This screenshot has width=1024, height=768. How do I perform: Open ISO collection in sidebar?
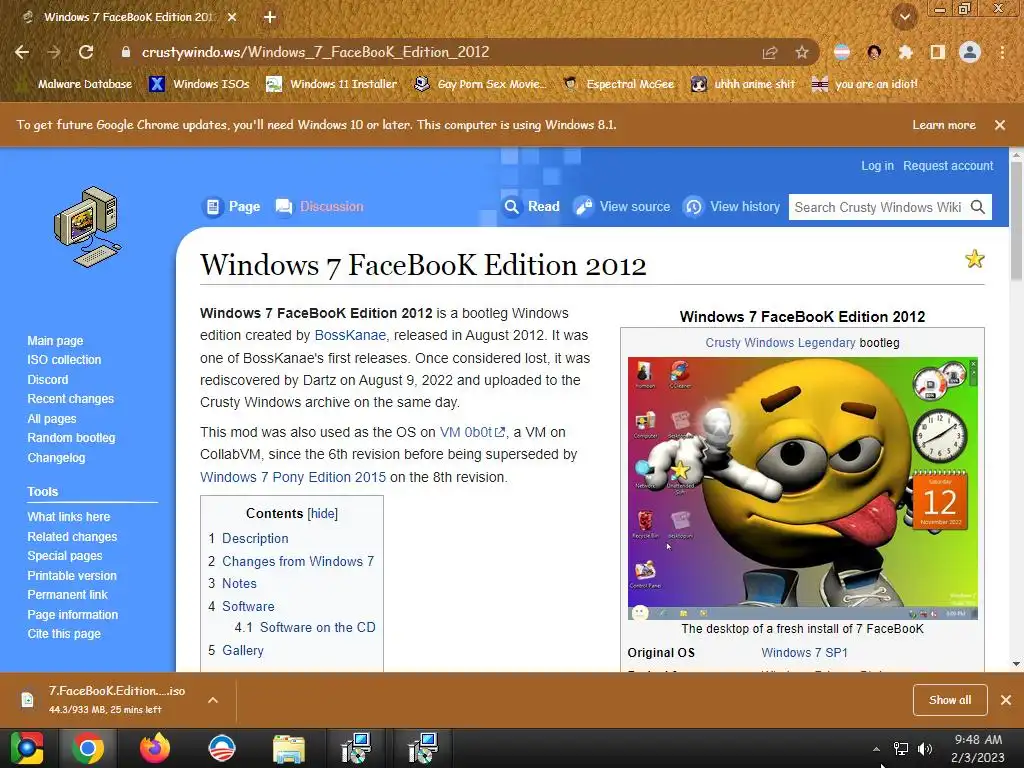pyautogui.click(x=64, y=360)
